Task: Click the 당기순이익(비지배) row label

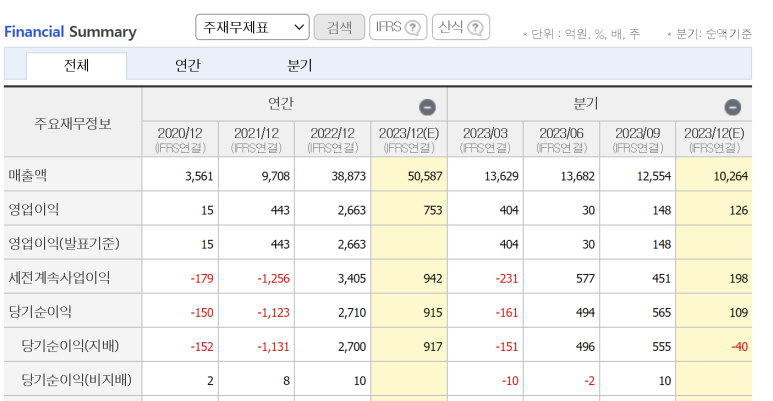Action: coord(76,380)
